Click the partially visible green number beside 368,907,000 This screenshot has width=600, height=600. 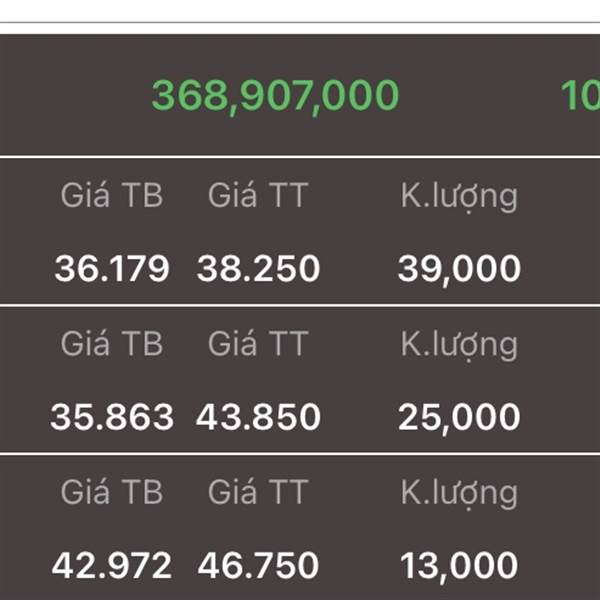point(580,96)
